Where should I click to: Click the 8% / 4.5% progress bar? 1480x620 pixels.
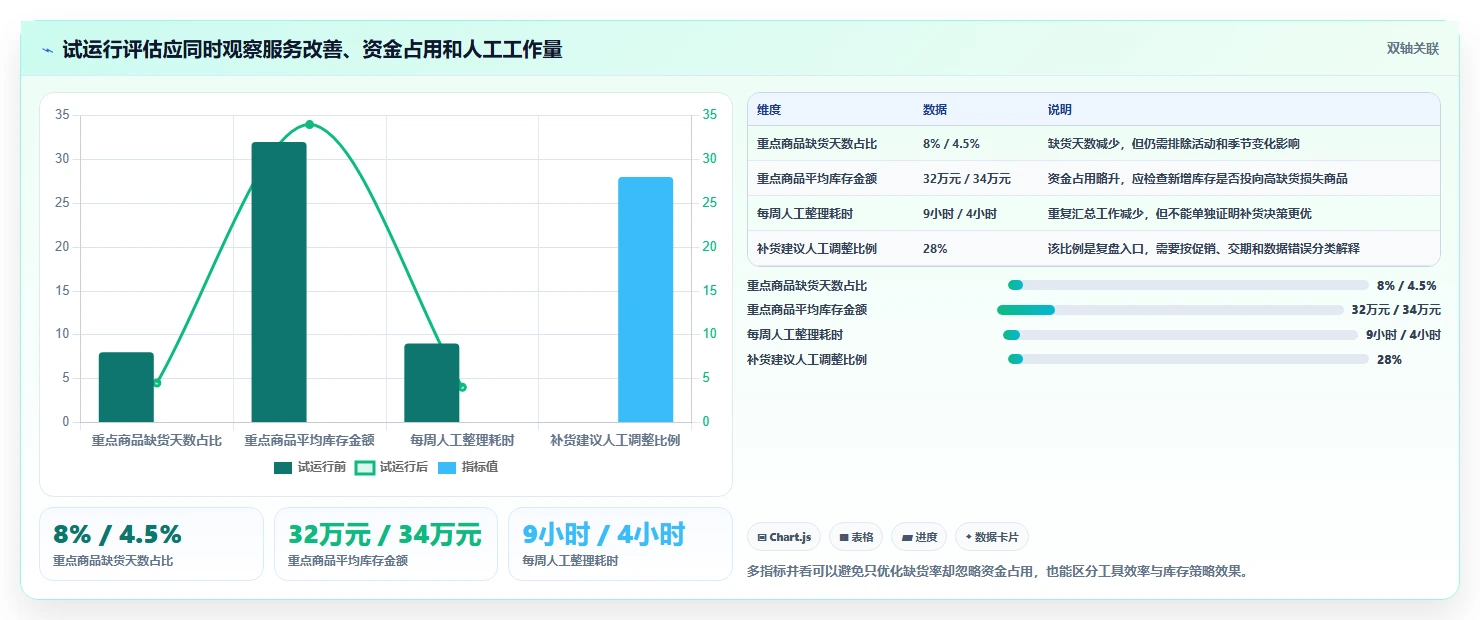pyautogui.click(x=1188, y=285)
